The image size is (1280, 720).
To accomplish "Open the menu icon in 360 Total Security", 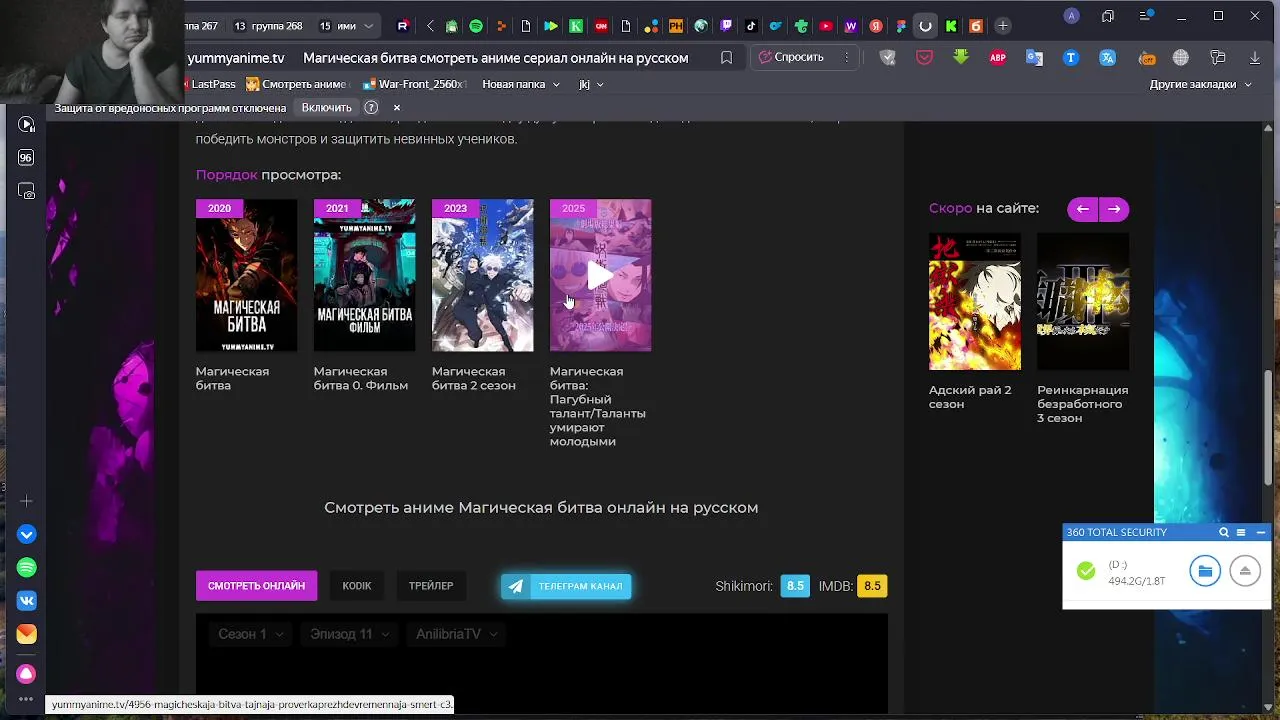I will coord(1241,533).
